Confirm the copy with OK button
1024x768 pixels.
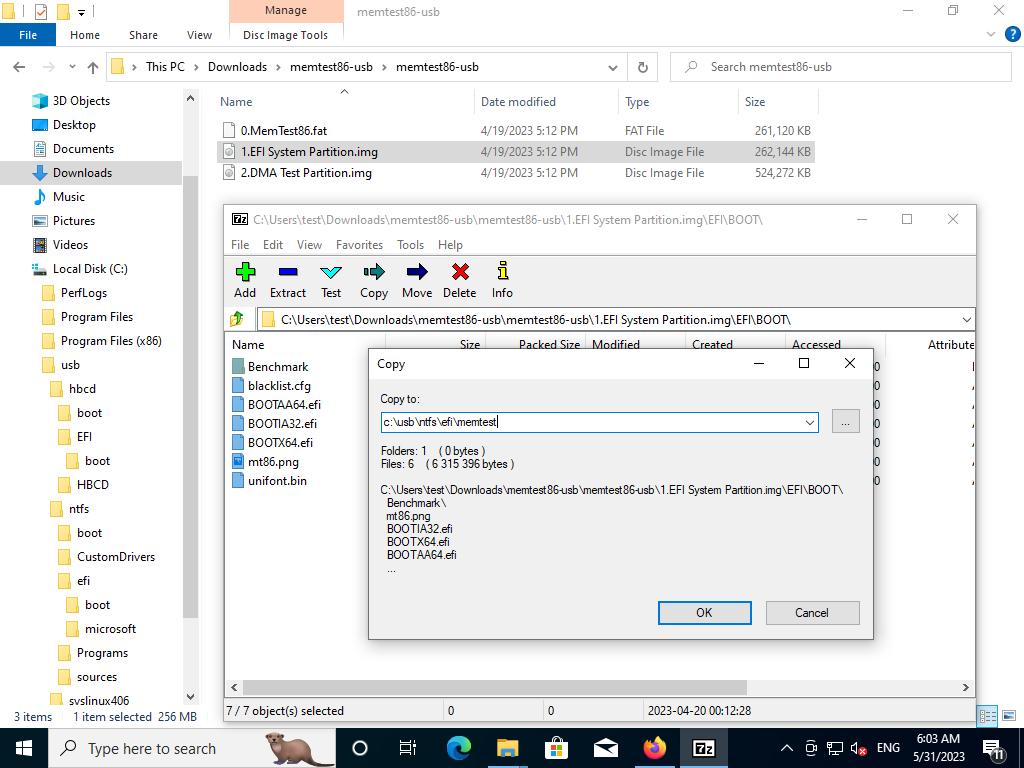point(704,613)
